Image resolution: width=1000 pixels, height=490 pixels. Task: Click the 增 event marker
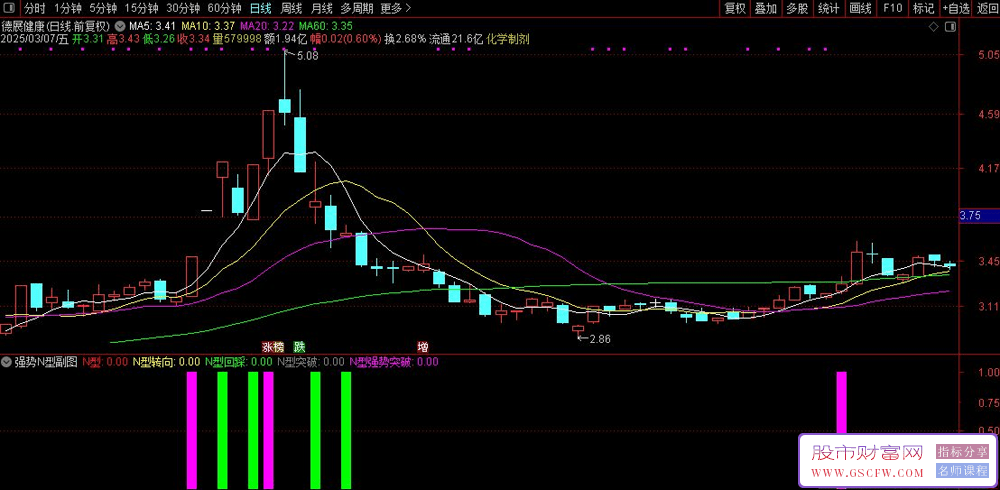423,347
